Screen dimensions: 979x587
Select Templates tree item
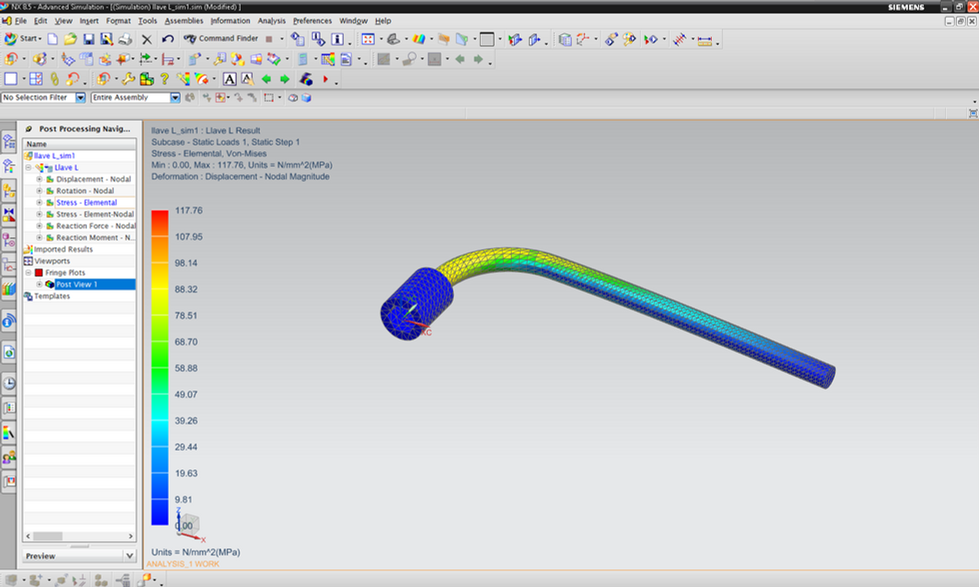pos(52,296)
